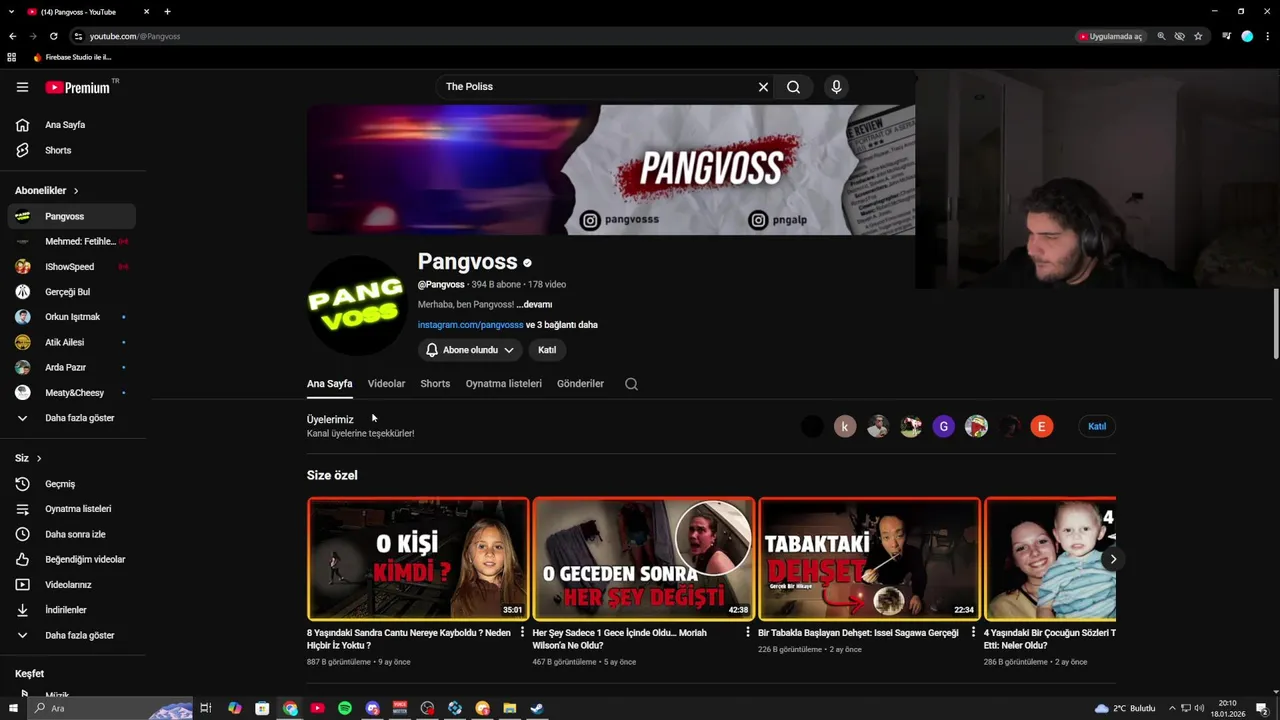The height and width of the screenshot is (720, 1280).
Task: Open more options for Moriah Wilson video
Action: [x=748, y=632]
